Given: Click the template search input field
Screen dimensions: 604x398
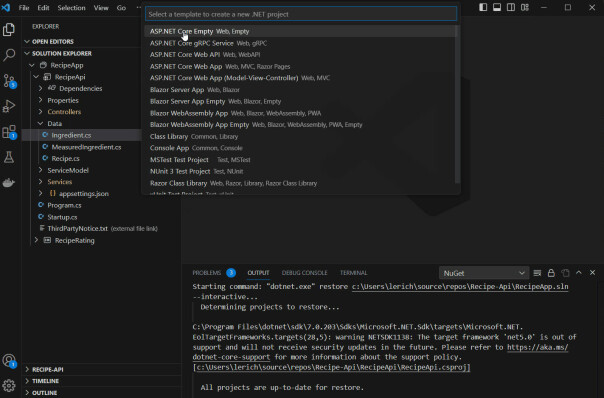Looking at the screenshot, I should (x=301, y=14).
